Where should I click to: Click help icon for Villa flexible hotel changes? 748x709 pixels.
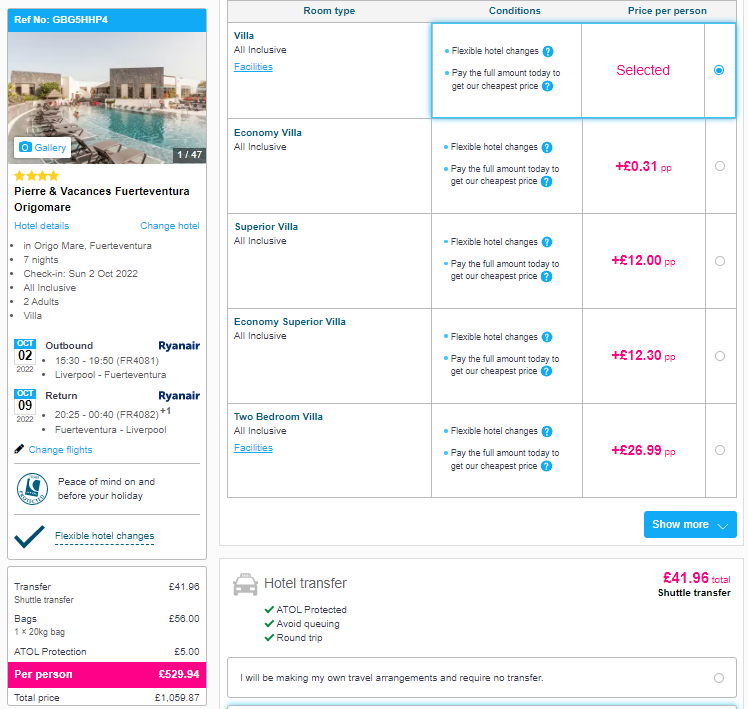548,51
